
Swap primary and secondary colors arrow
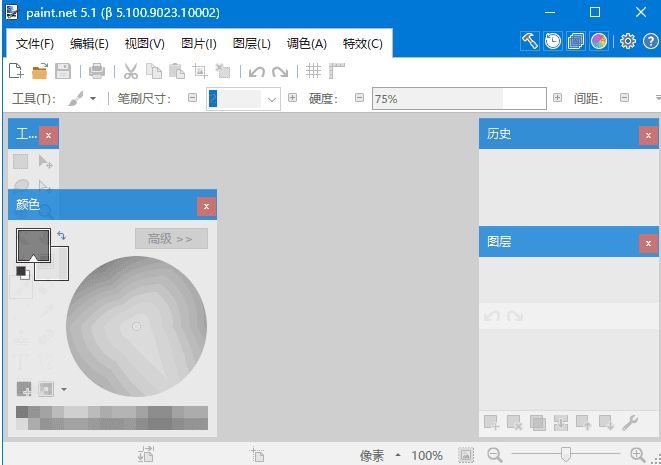tap(62, 235)
